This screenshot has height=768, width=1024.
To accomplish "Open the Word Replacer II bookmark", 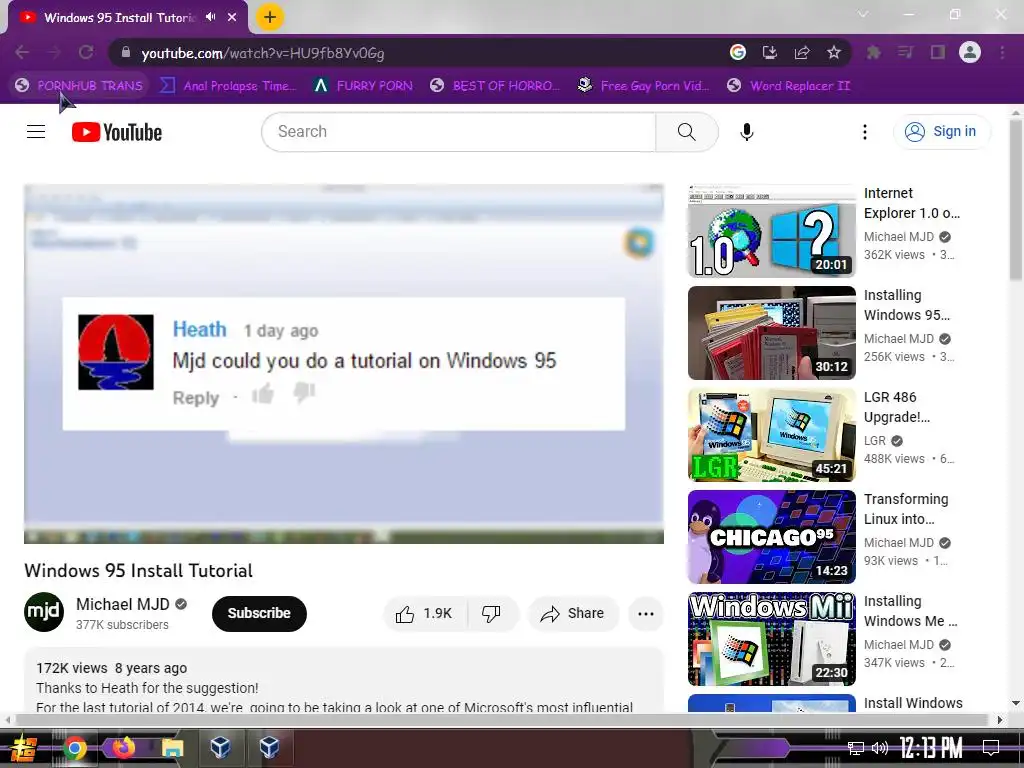I will click(789, 86).
